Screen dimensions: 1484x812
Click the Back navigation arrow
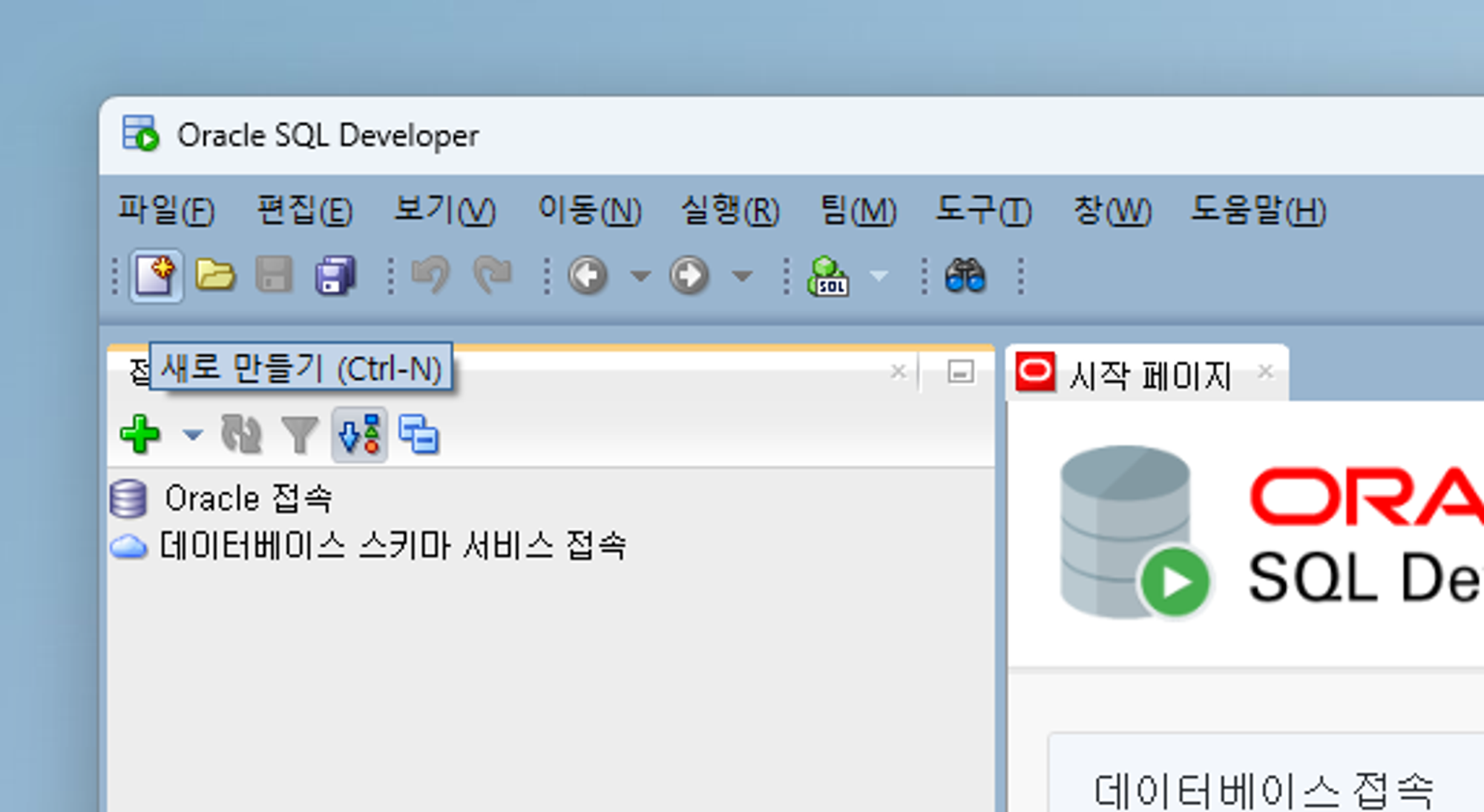588,276
